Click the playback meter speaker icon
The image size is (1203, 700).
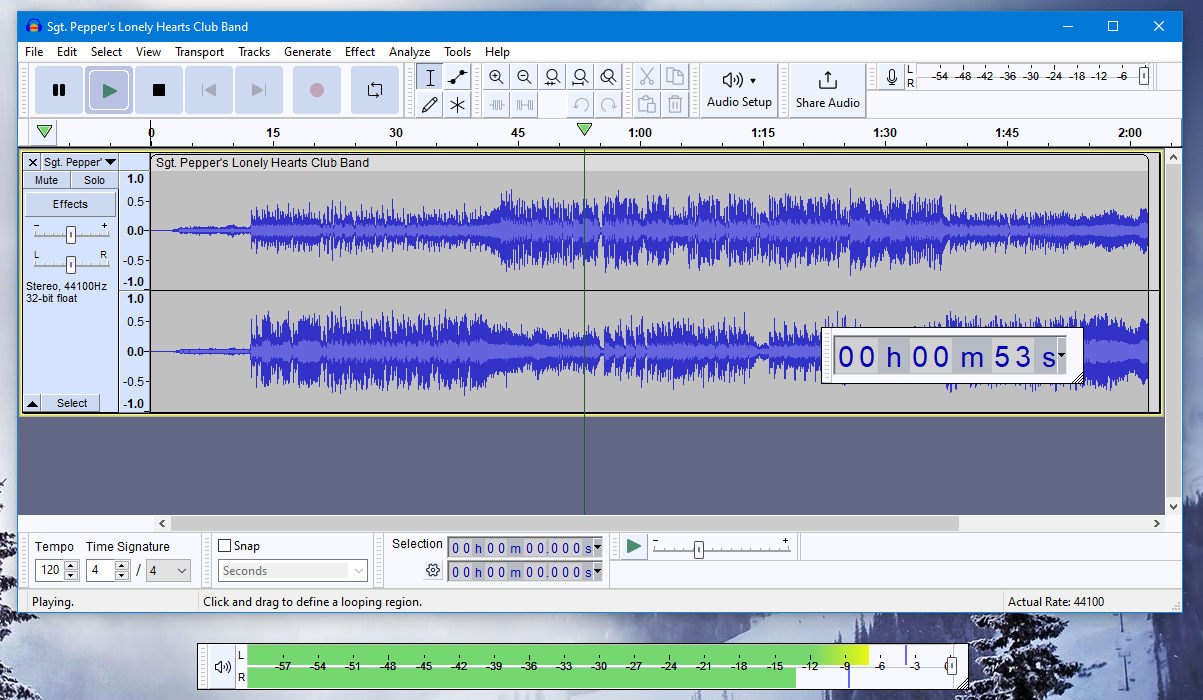click(x=223, y=667)
